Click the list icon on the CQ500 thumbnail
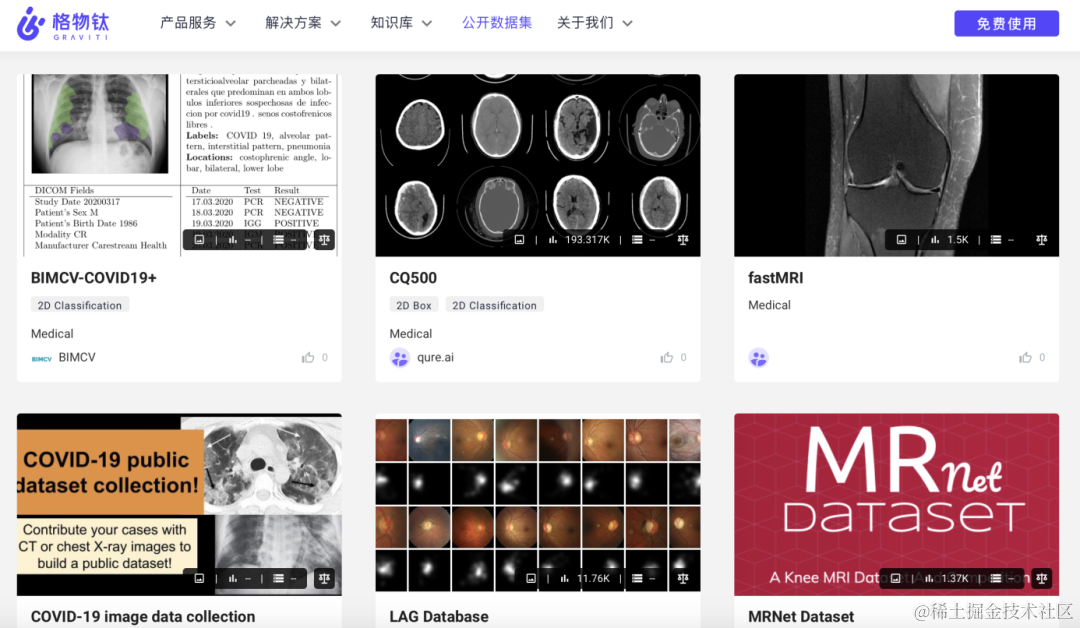 click(x=637, y=240)
